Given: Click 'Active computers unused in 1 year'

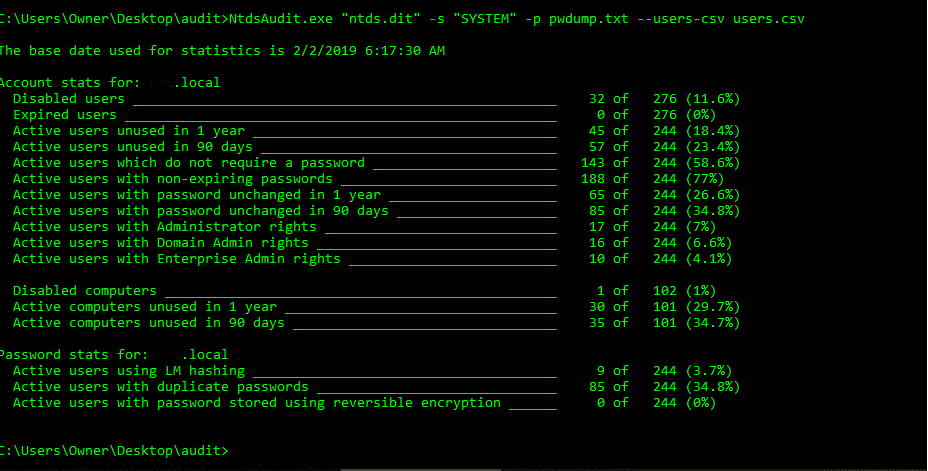Looking at the screenshot, I should coord(144,307).
